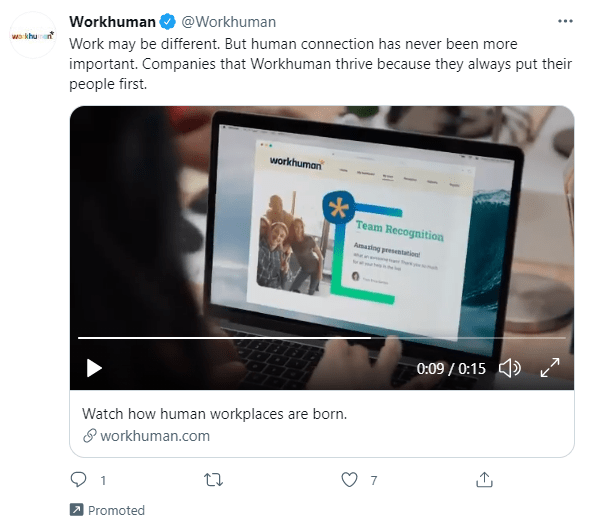Viewport: 589px width, 525px height.
Task: Mute the video using speaker icon
Action: pos(510,368)
